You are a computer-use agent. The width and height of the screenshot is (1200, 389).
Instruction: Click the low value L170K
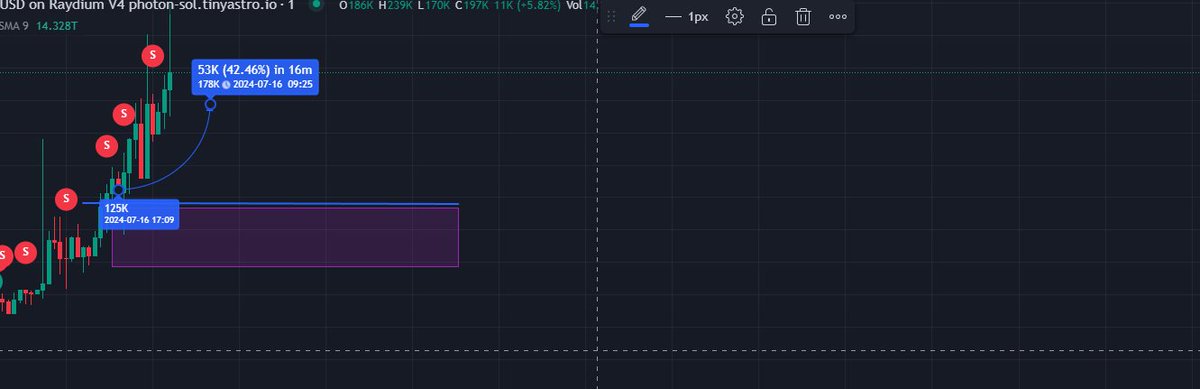point(433,5)
